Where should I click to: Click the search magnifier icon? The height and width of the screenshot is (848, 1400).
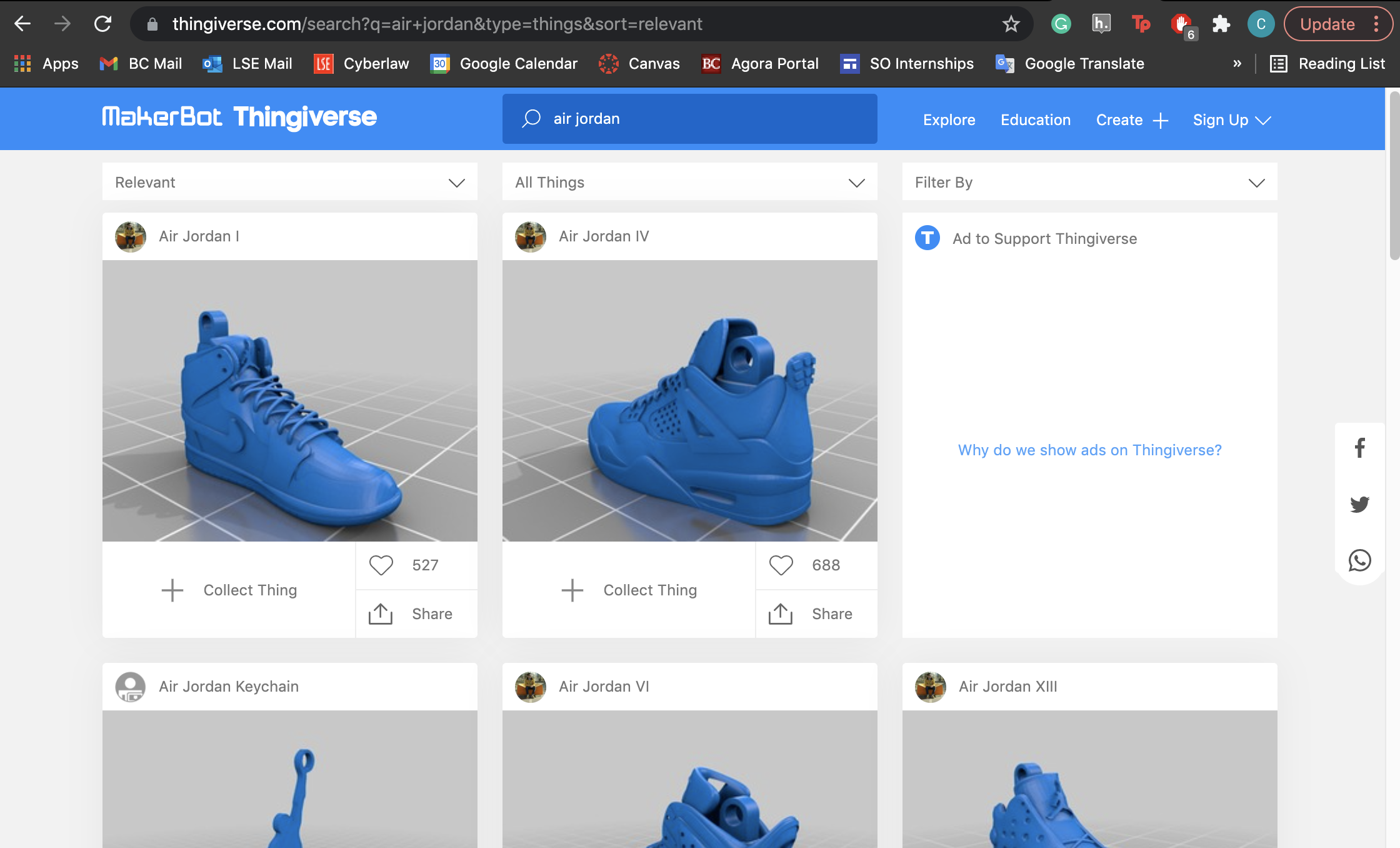pos(531,119)
